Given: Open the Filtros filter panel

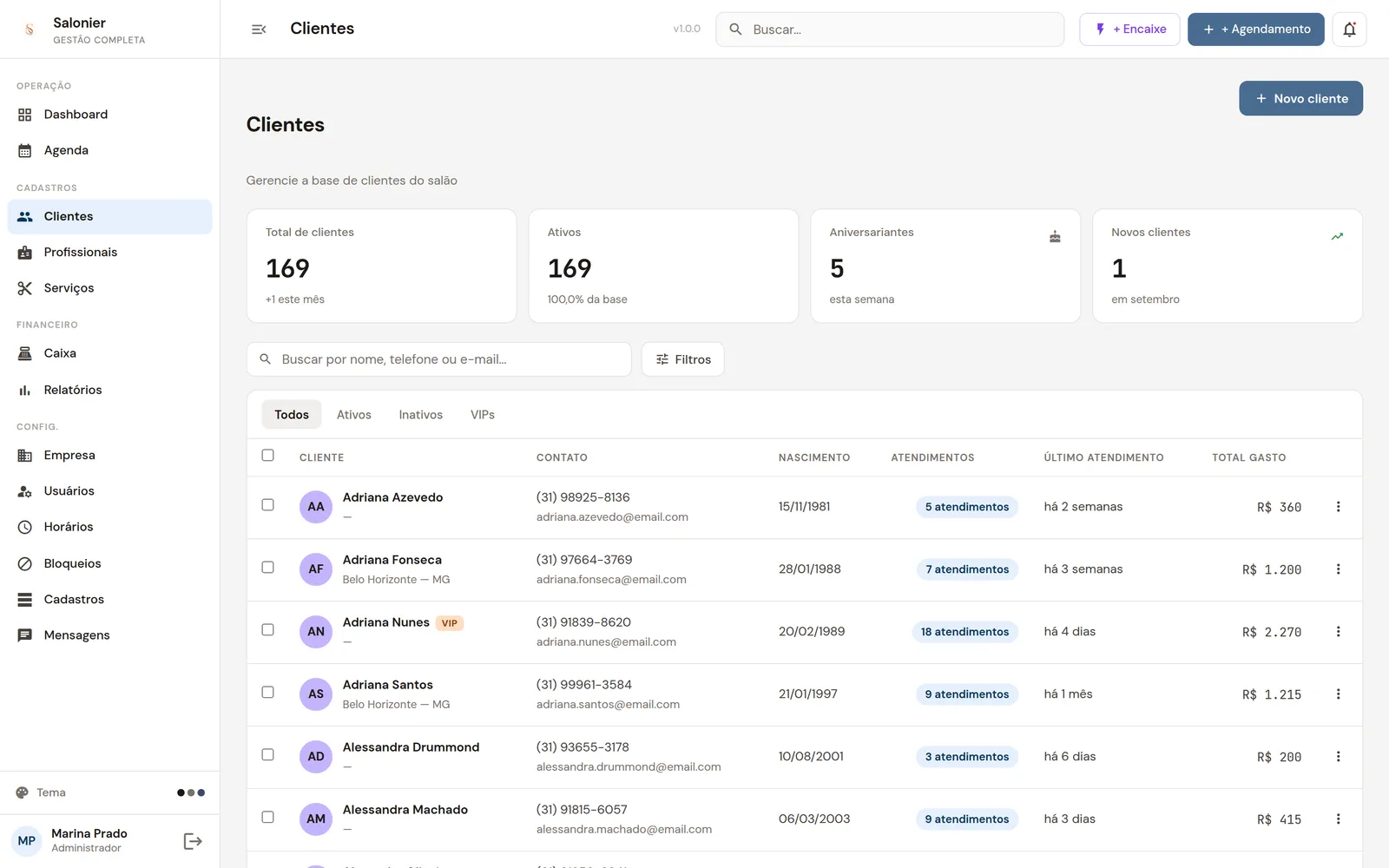Looking at the screenshot, I should coord(683,359).
